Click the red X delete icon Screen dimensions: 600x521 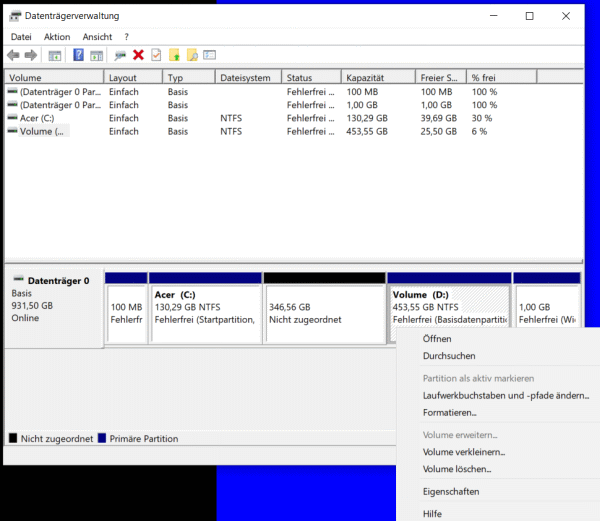pyautogui.click(x=138, y=55)
